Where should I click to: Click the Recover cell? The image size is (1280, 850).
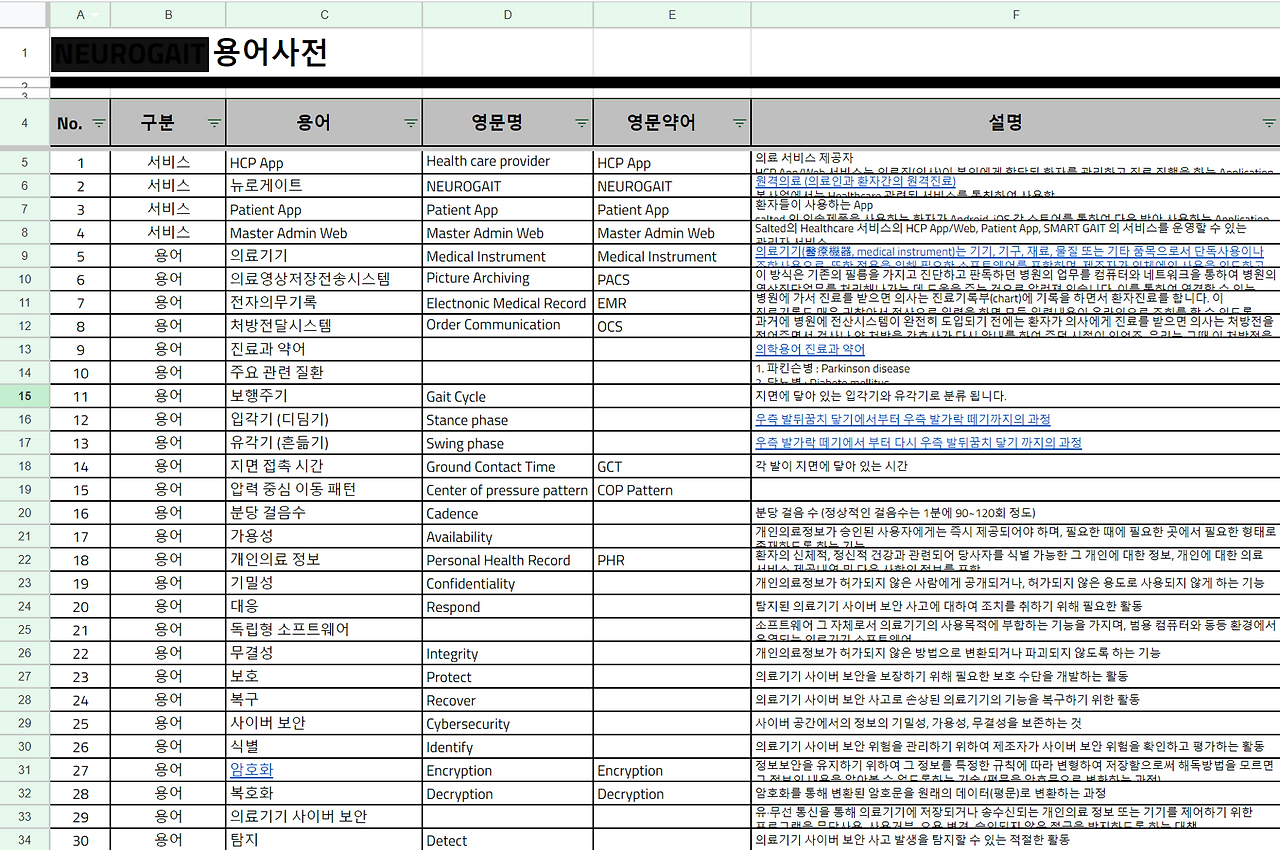click(x=508, y=700)
